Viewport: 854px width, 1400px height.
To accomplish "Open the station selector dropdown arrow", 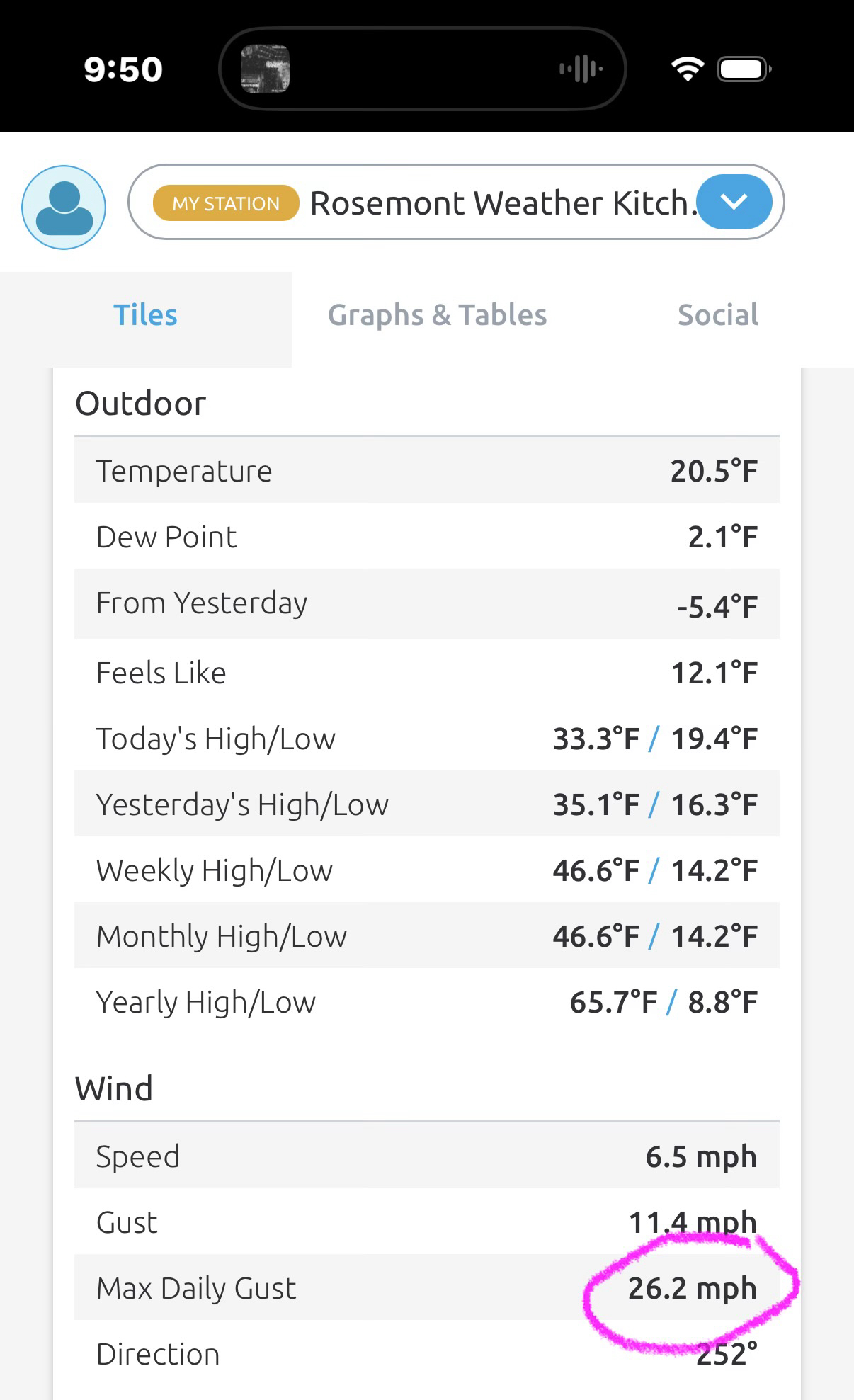I will [x=734, y=203].
